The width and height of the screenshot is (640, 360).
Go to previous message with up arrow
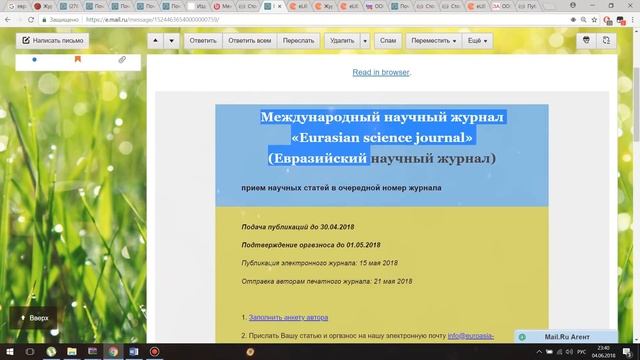coord(156,40)
